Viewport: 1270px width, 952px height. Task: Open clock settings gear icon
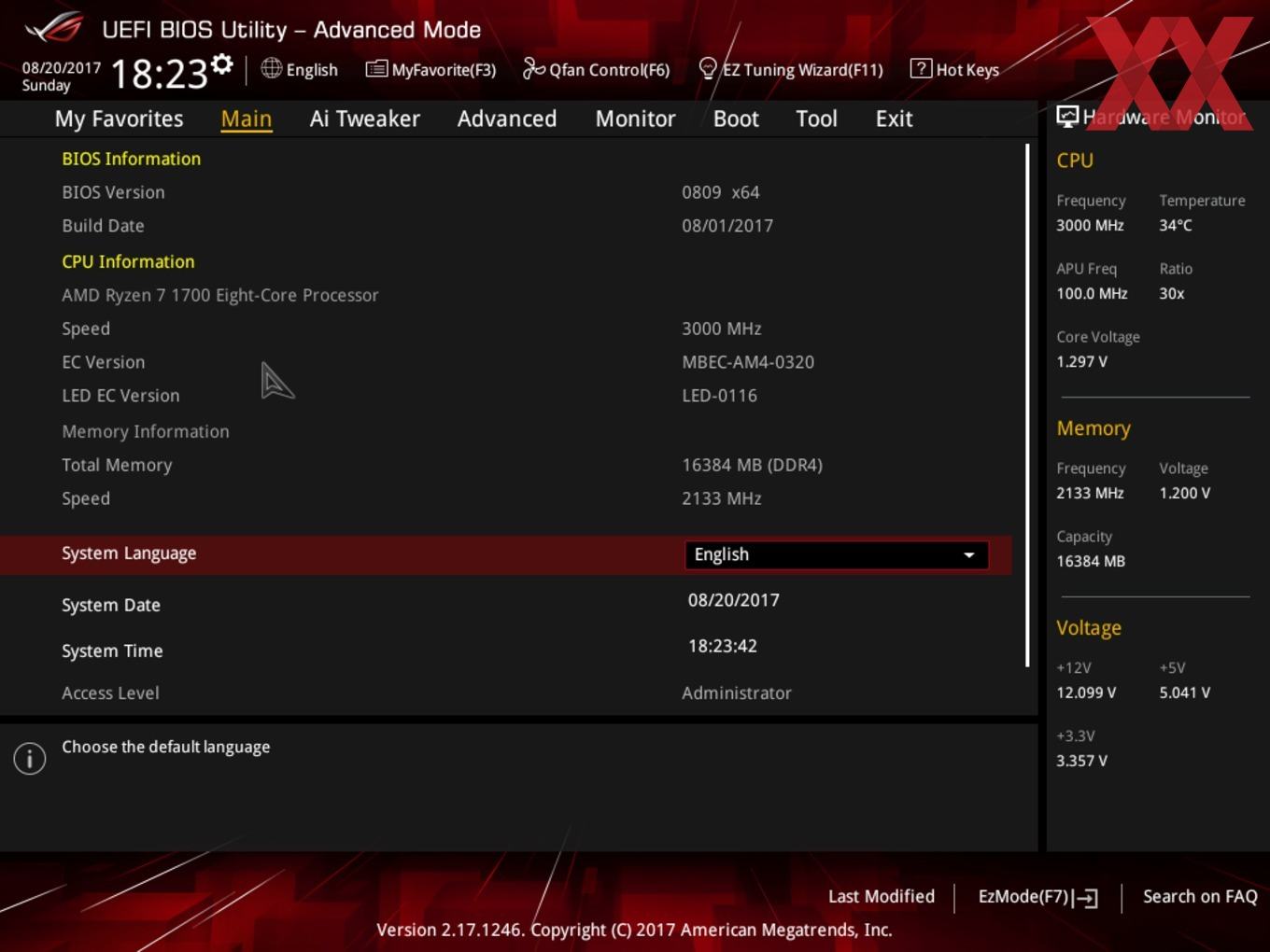click(222, 64)
